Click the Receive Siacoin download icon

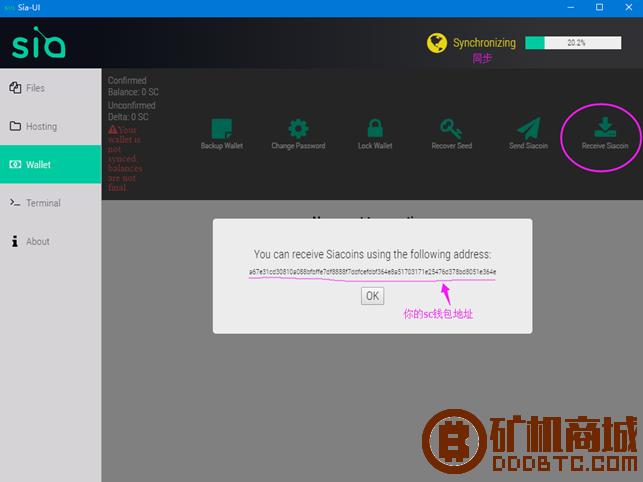coord(605,127)
